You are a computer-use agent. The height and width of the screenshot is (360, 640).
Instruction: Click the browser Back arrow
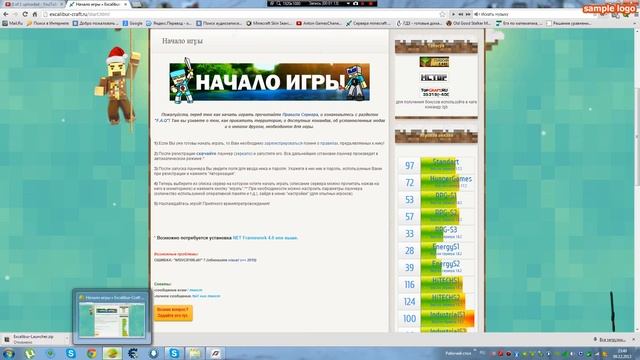[6, 14]
